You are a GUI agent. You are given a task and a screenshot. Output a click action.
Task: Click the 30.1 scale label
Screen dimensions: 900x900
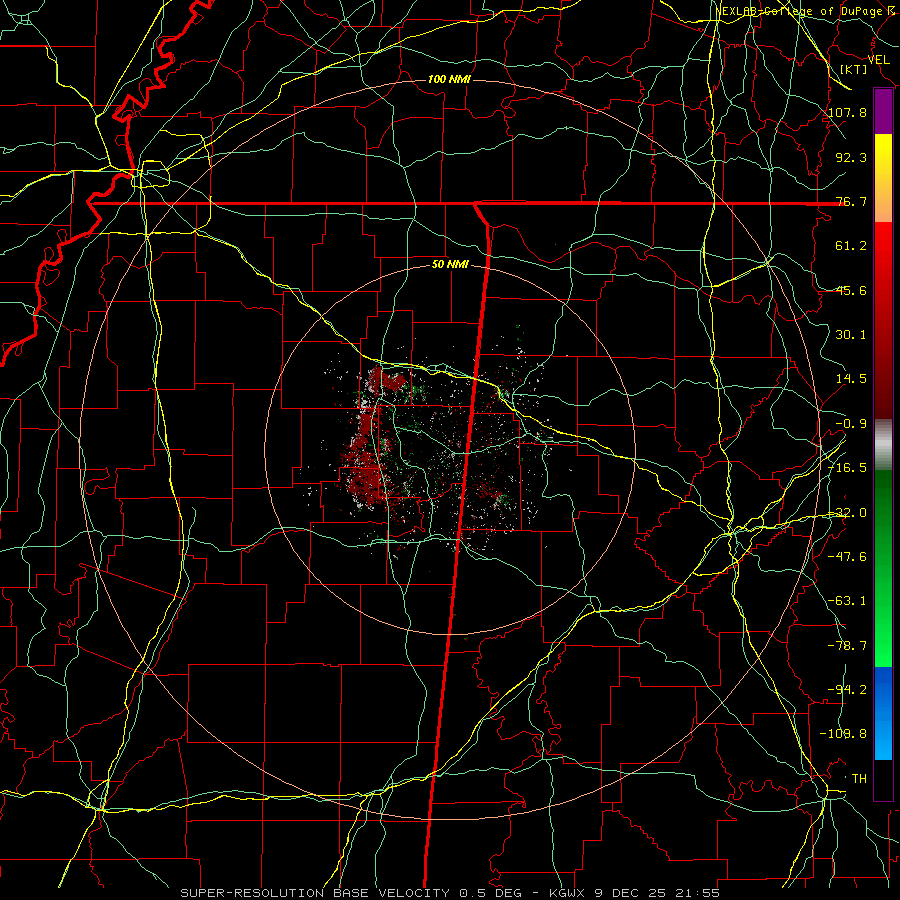(851, 335)
